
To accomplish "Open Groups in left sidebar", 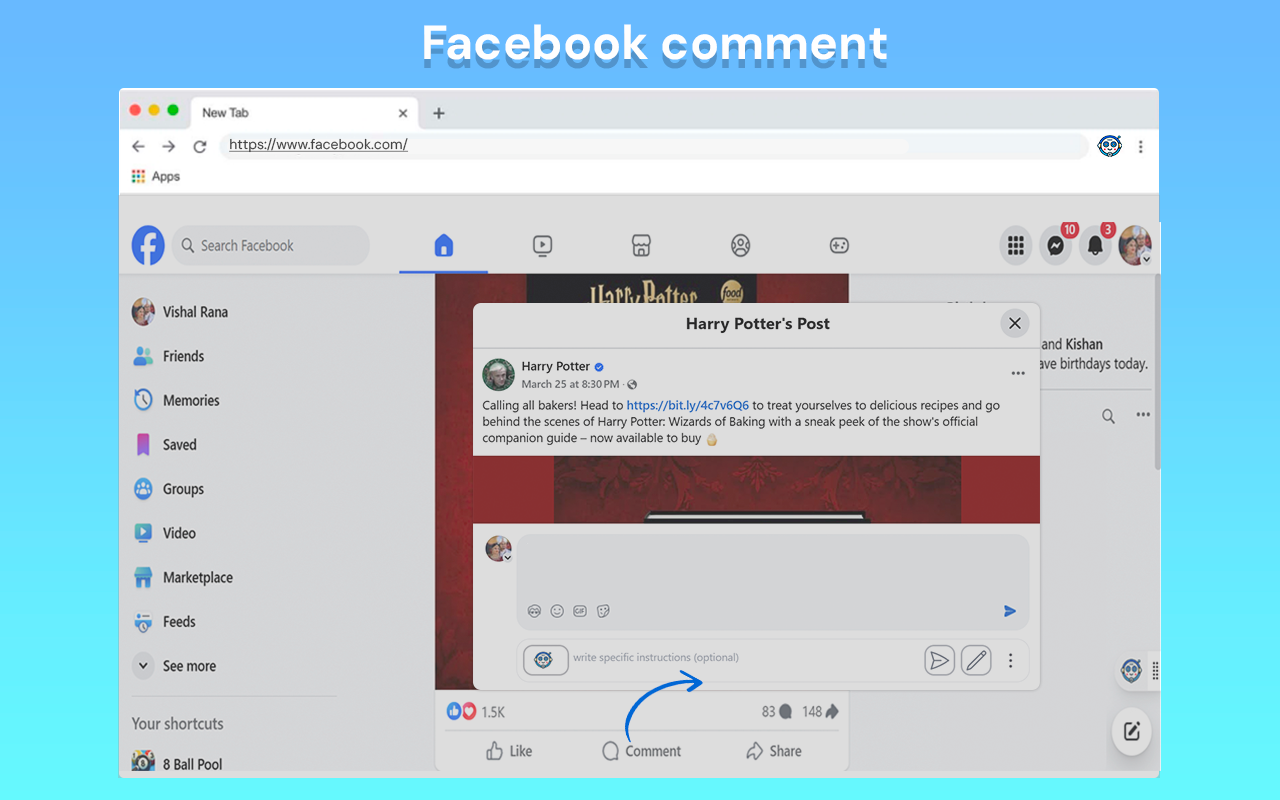I will point(168,489).
